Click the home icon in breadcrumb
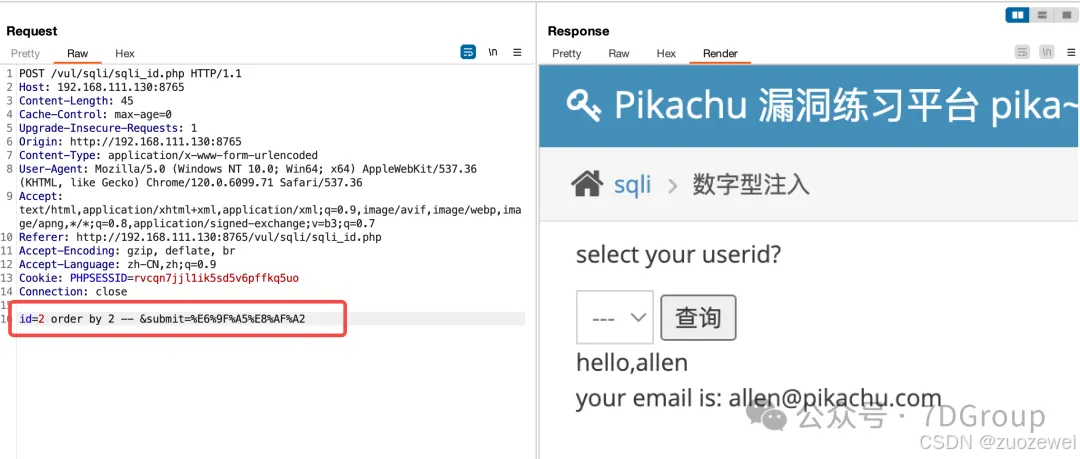Screen dimensions: 1080x459 pos(588,184)
